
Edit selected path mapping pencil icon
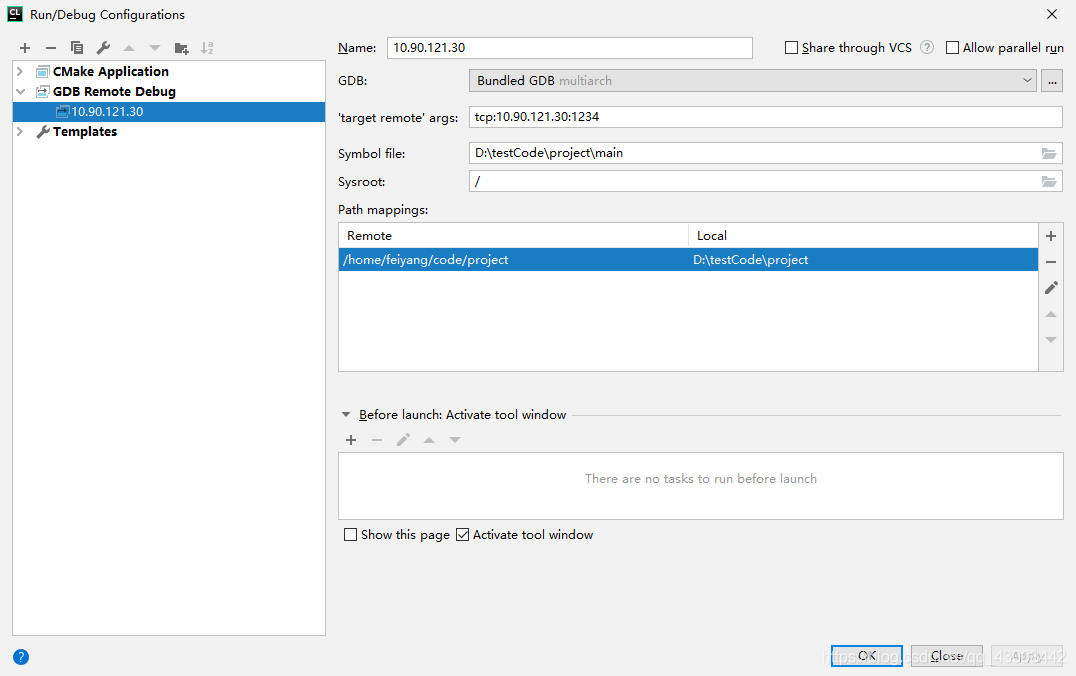(1051, 288)
